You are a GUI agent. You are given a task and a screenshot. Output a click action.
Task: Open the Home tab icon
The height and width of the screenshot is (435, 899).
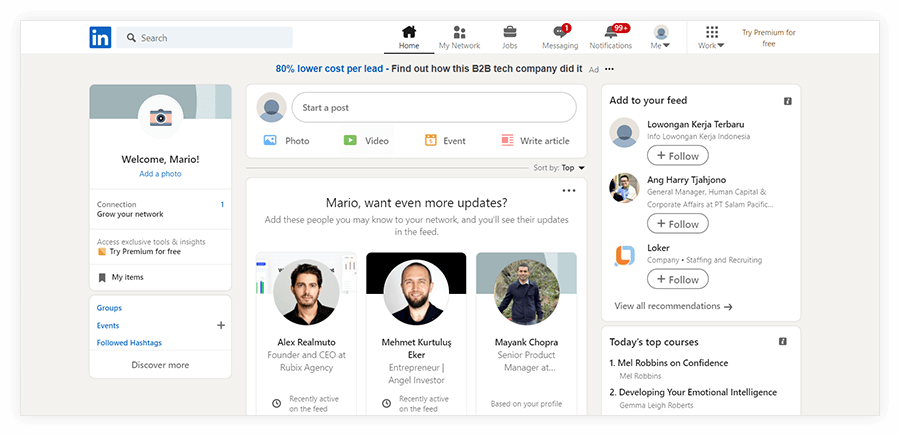[x=409, y=32]
